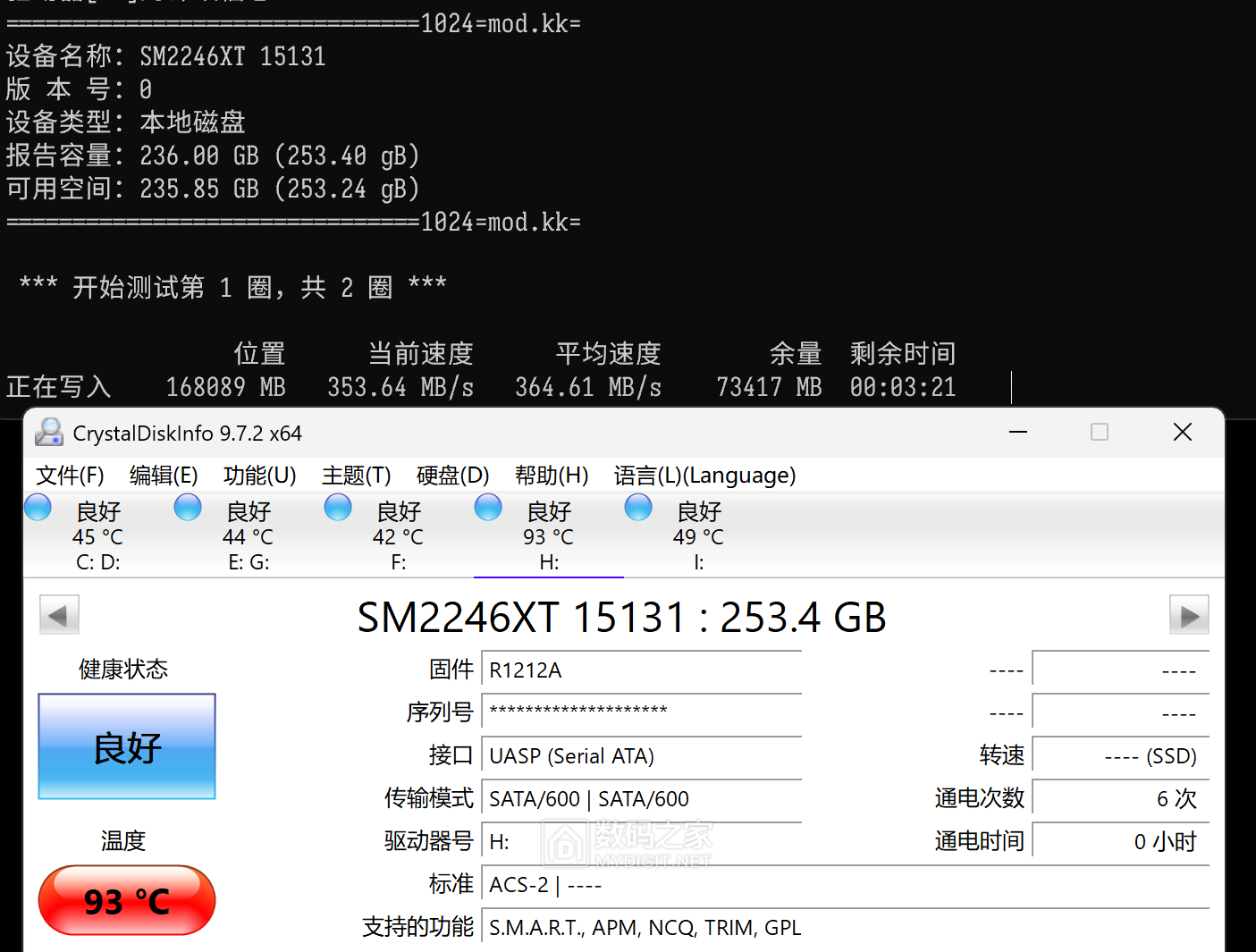Click the drive letter field H:
This screenshot has height=952, width=1256.
tap(641, 842)
